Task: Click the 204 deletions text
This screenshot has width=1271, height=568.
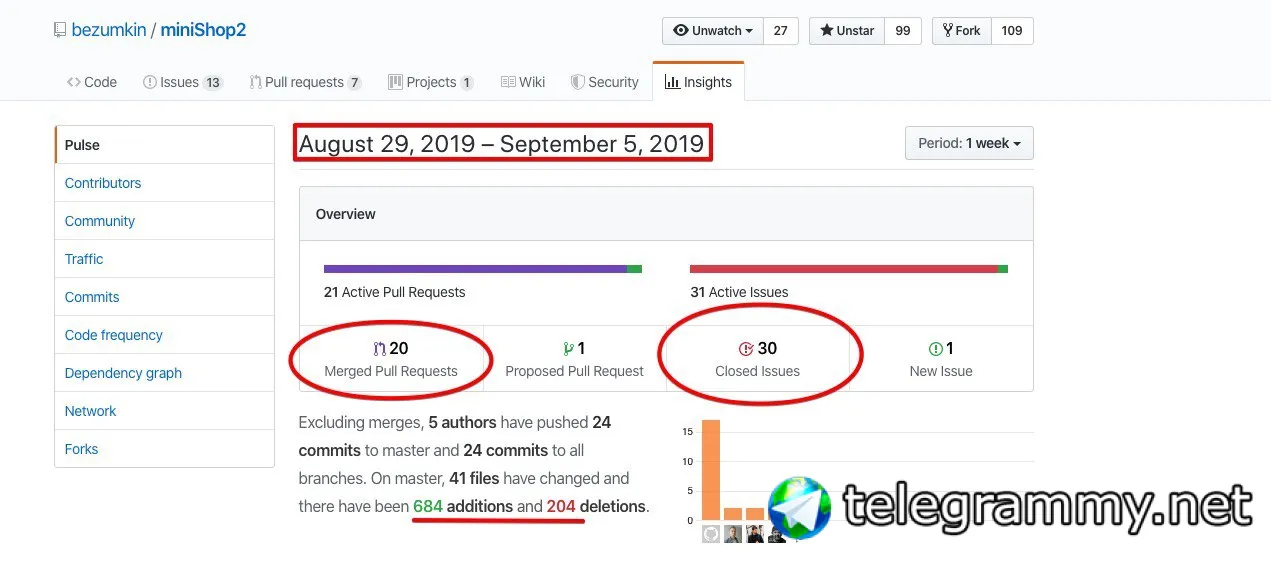Action: (596, 506)
